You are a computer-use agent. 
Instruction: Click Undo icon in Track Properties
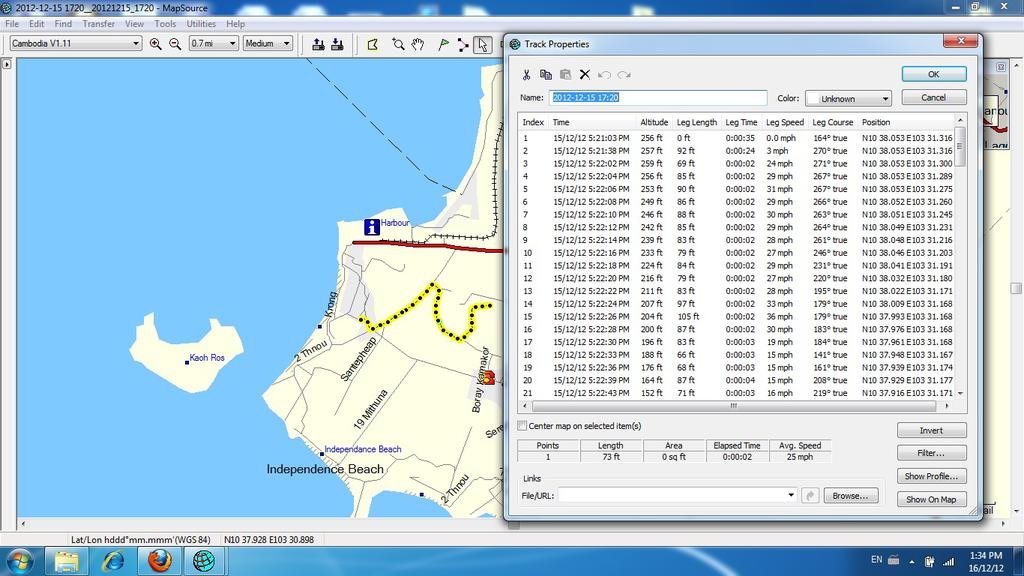tap(604, 74)
